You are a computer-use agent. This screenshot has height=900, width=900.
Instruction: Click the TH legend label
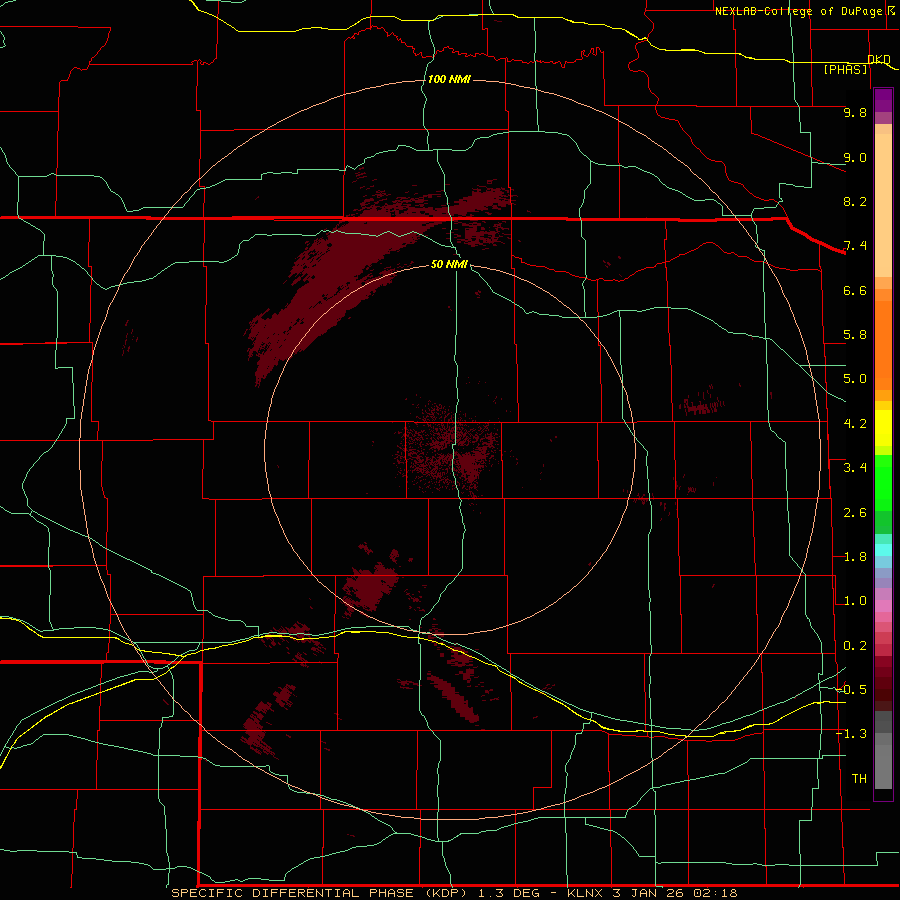click(859, 779)
